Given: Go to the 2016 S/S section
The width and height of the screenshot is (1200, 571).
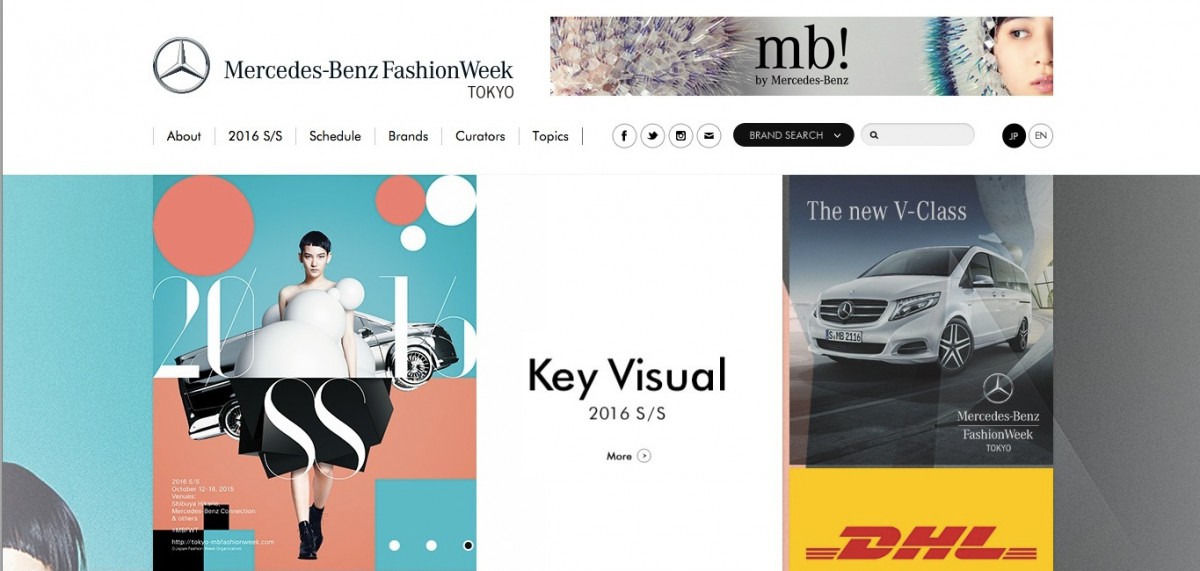Looking at the screenshot, I should coord(255,136).
